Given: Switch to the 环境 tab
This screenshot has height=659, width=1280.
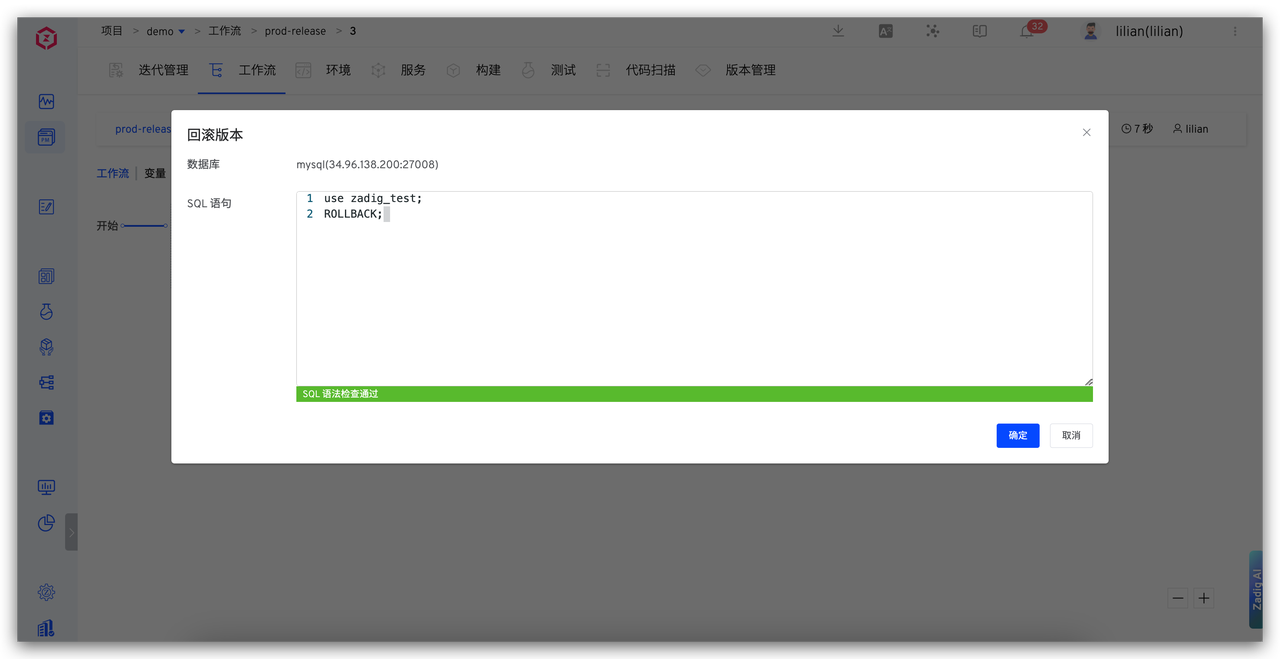Looking at the screenshot, I should click(x=338, y=70).
